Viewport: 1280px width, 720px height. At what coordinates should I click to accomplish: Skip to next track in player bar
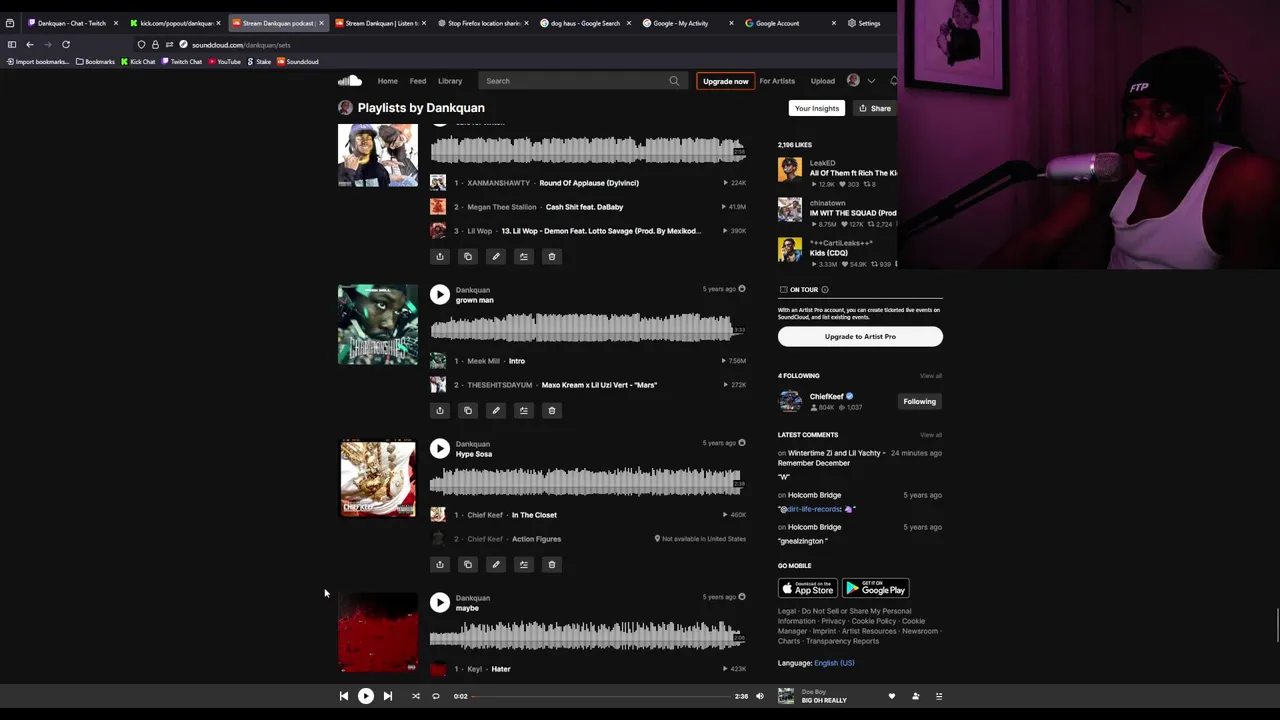pyautogui.click(x=388, y=696)
